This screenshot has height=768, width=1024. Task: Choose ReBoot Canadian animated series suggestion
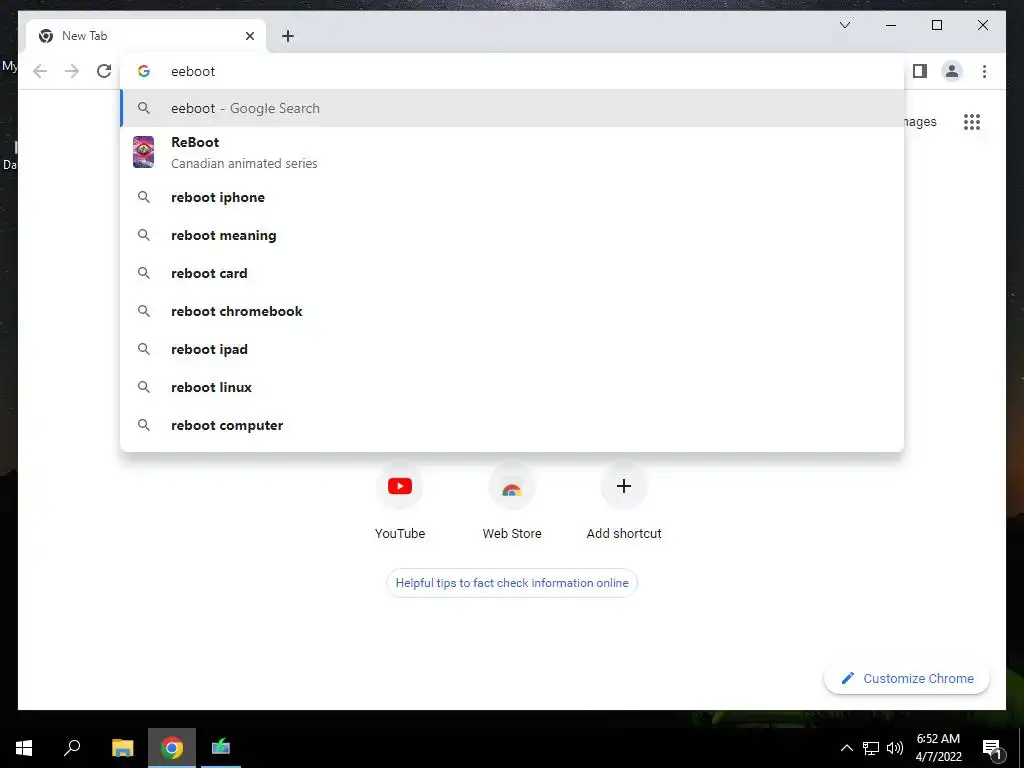[512, 152]
